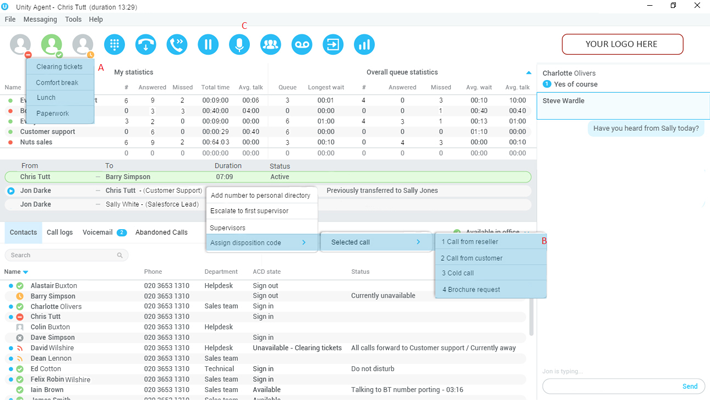Hang up the current call
Image resolution: width=710 pixels, height=400 pixels.
pos(146,44)
